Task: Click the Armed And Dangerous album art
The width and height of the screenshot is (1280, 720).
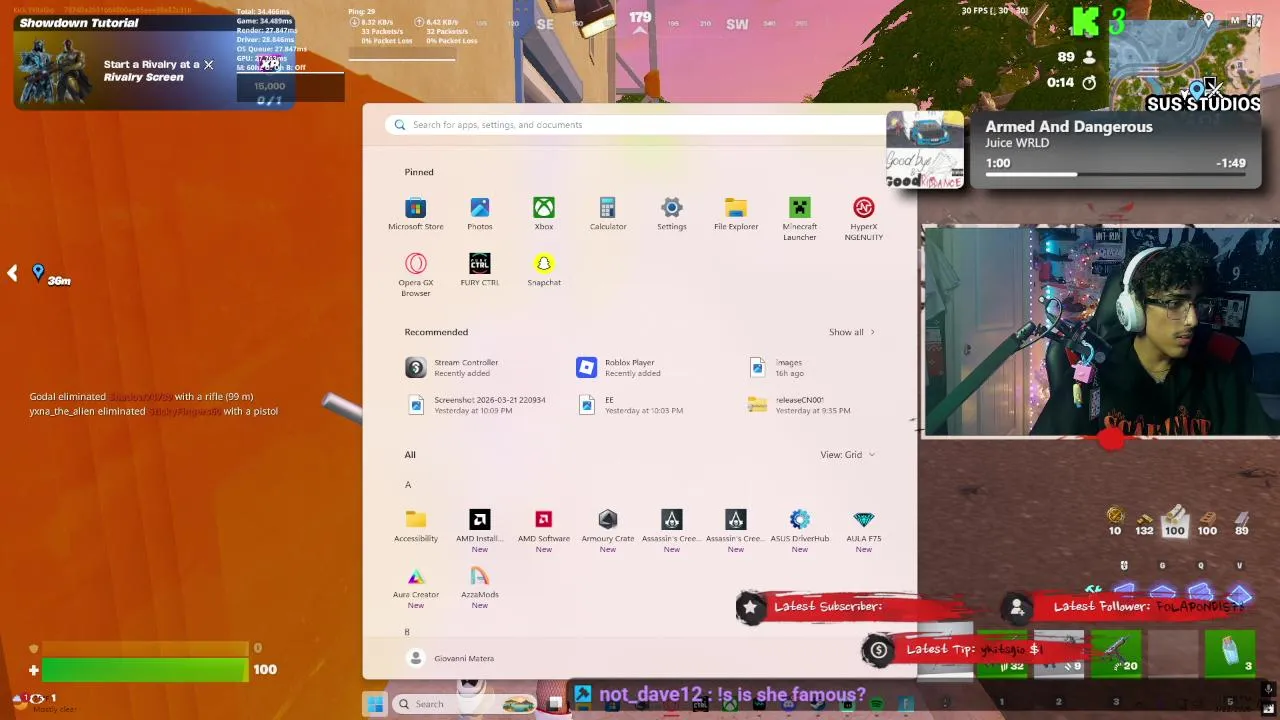Action: click(x=925, y=150)
